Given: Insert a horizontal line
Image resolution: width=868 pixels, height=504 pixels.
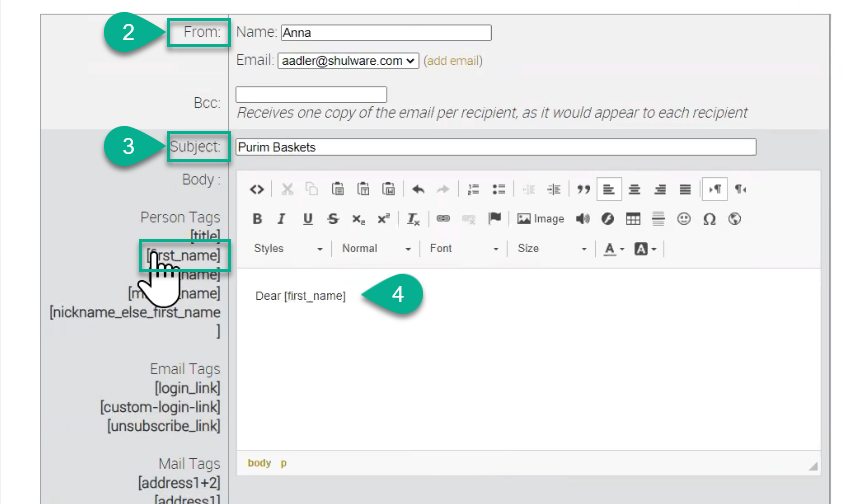Looking at the screenshot, I should click(x=658, y=219).
